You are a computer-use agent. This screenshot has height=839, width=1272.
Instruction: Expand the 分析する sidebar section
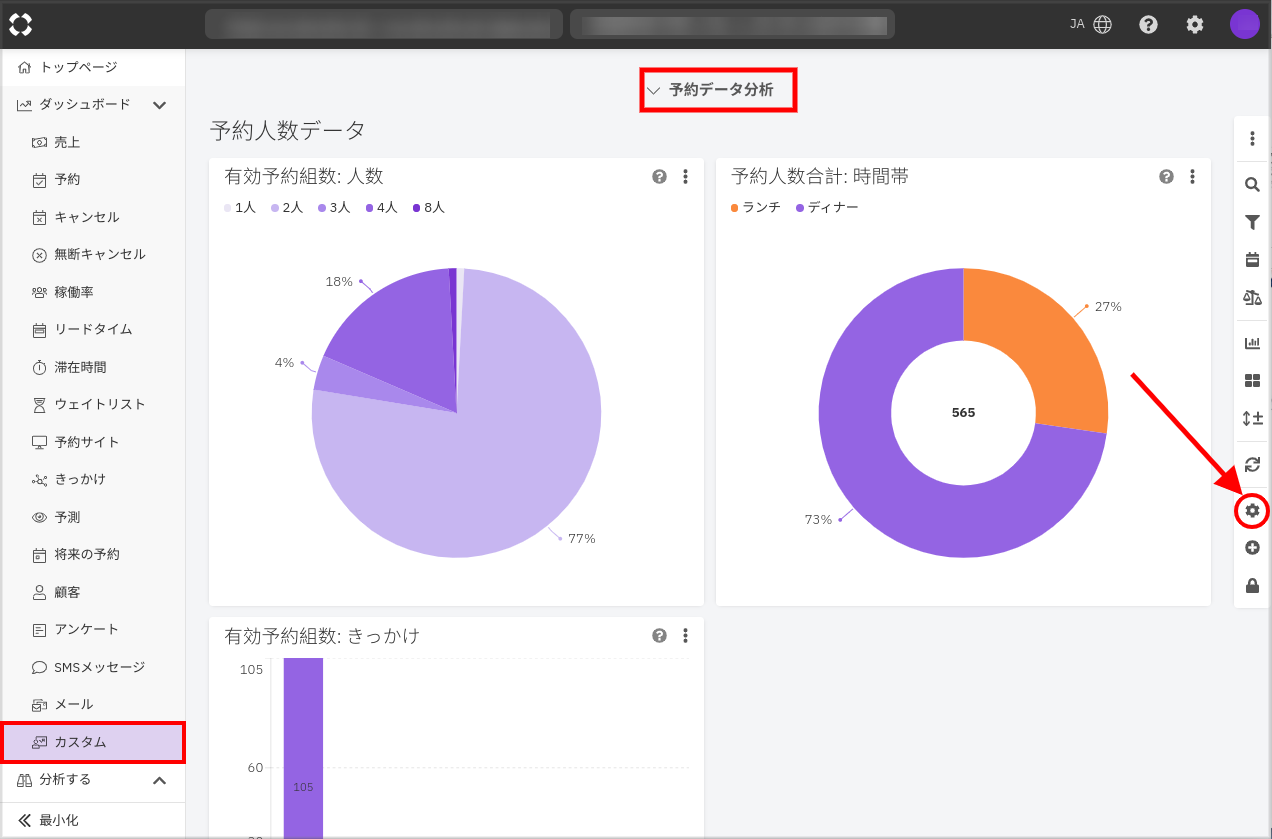(x=159, y=780)
